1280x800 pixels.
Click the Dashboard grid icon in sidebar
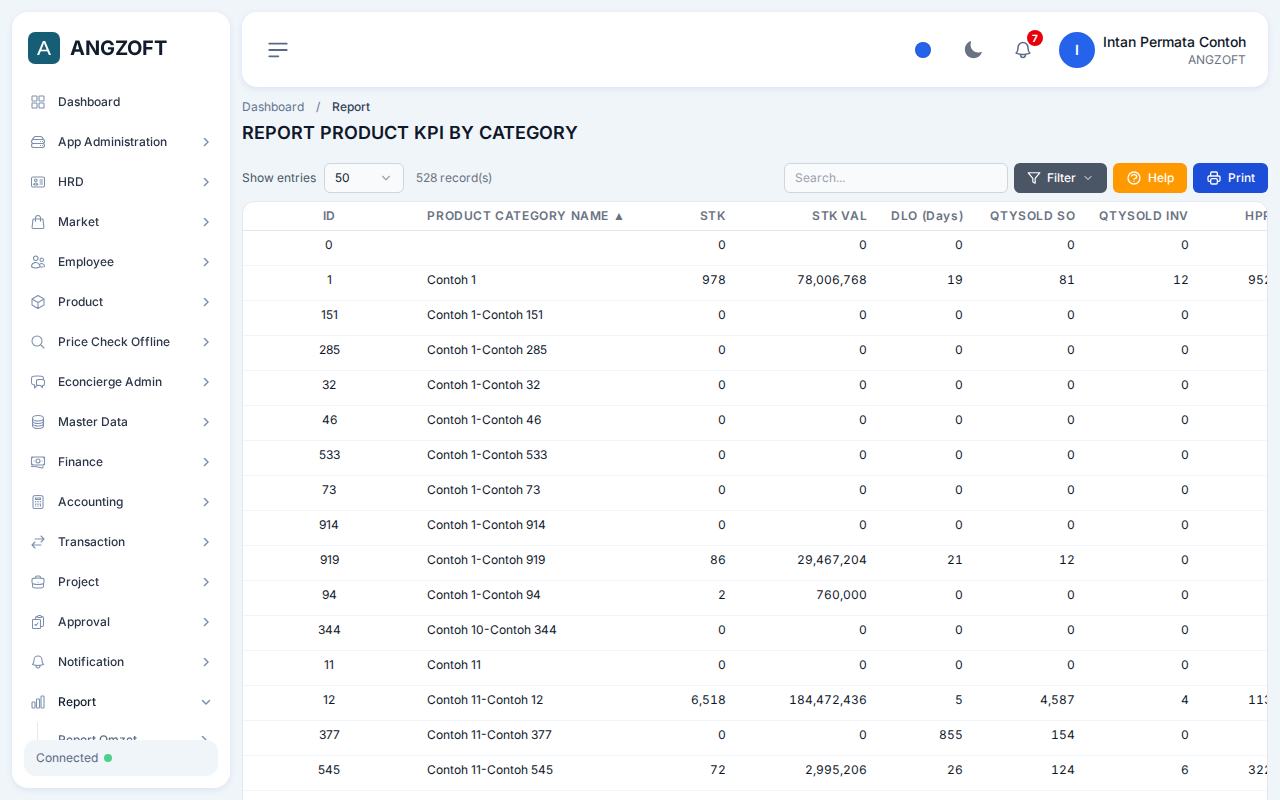(38, 102)
